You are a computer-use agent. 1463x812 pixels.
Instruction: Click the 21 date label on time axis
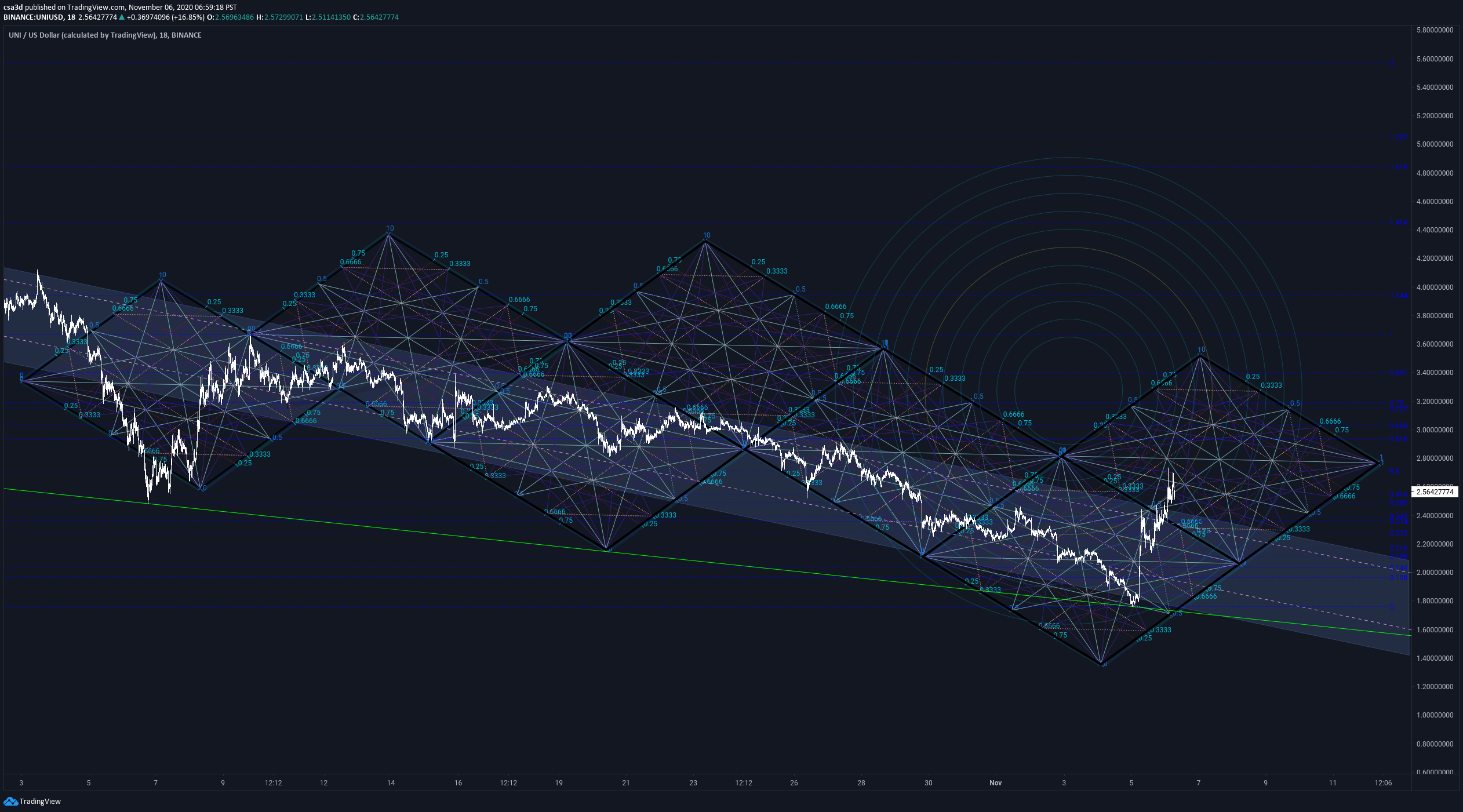626,783
